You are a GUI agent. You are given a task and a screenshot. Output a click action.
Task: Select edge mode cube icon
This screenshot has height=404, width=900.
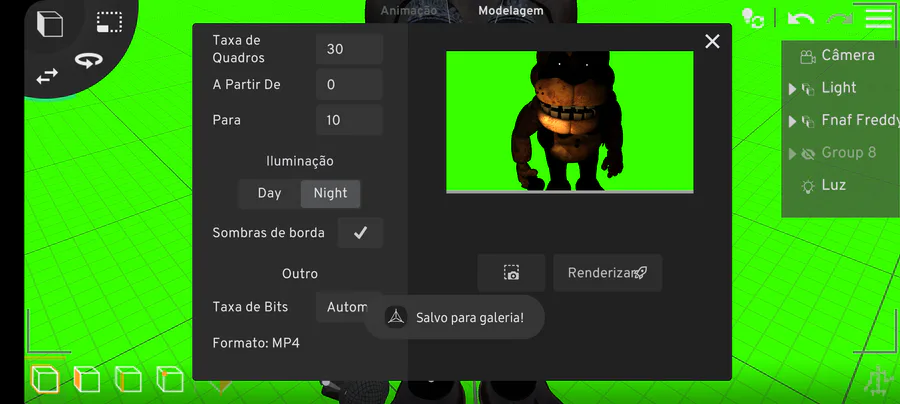[x=128, y=379]
